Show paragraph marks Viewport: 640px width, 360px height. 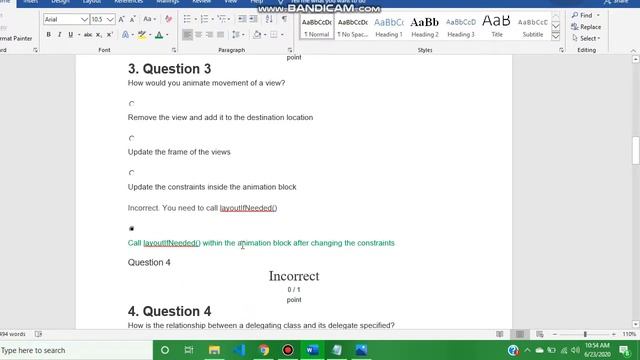click(284, 19)
